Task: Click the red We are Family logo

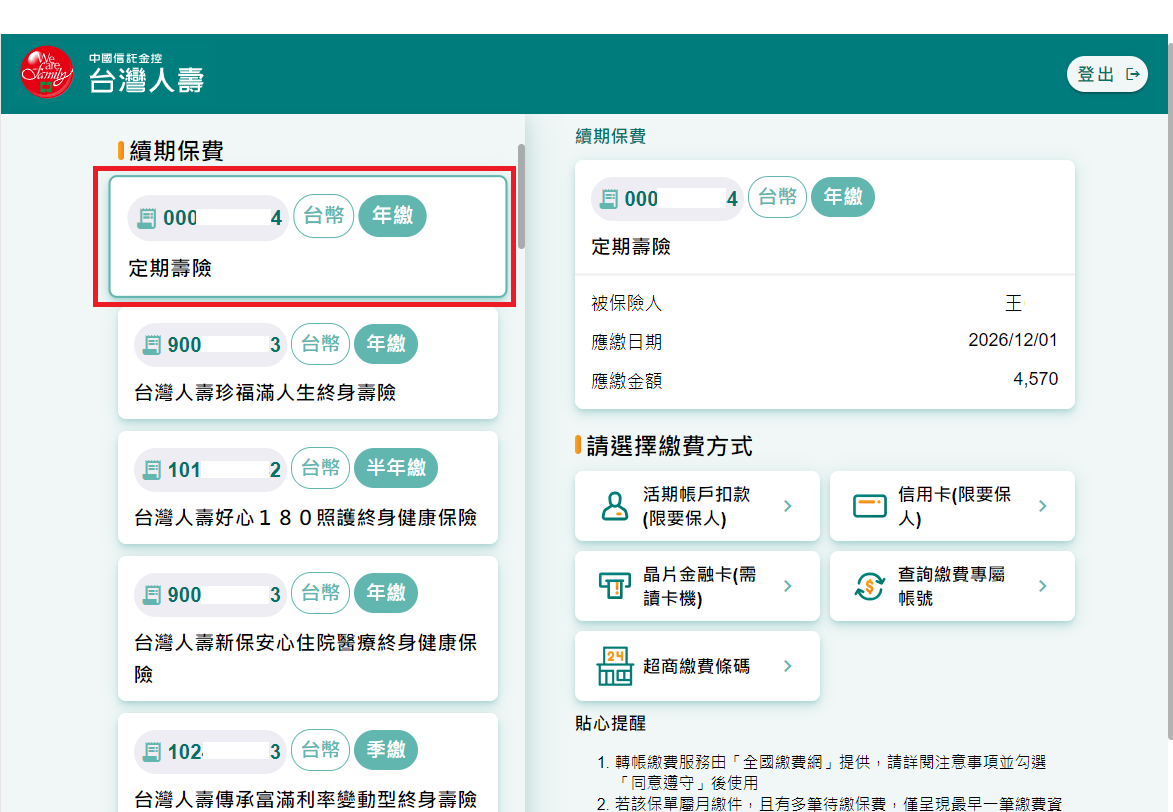Action: click(x=46, y=73)
